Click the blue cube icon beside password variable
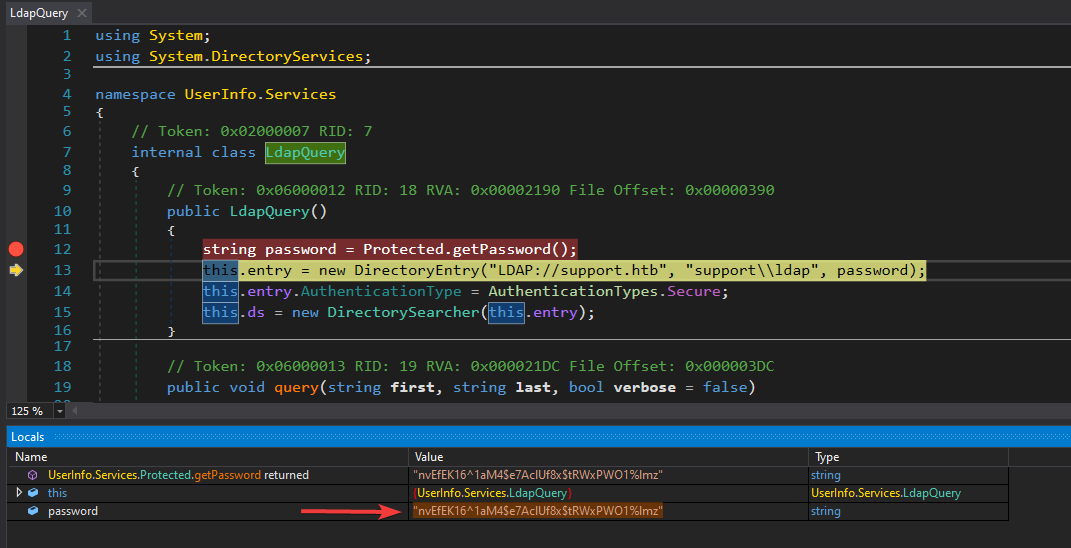The height and width of the screenshot is (548, 1071). pyautogui.click(x=33, y=511)
